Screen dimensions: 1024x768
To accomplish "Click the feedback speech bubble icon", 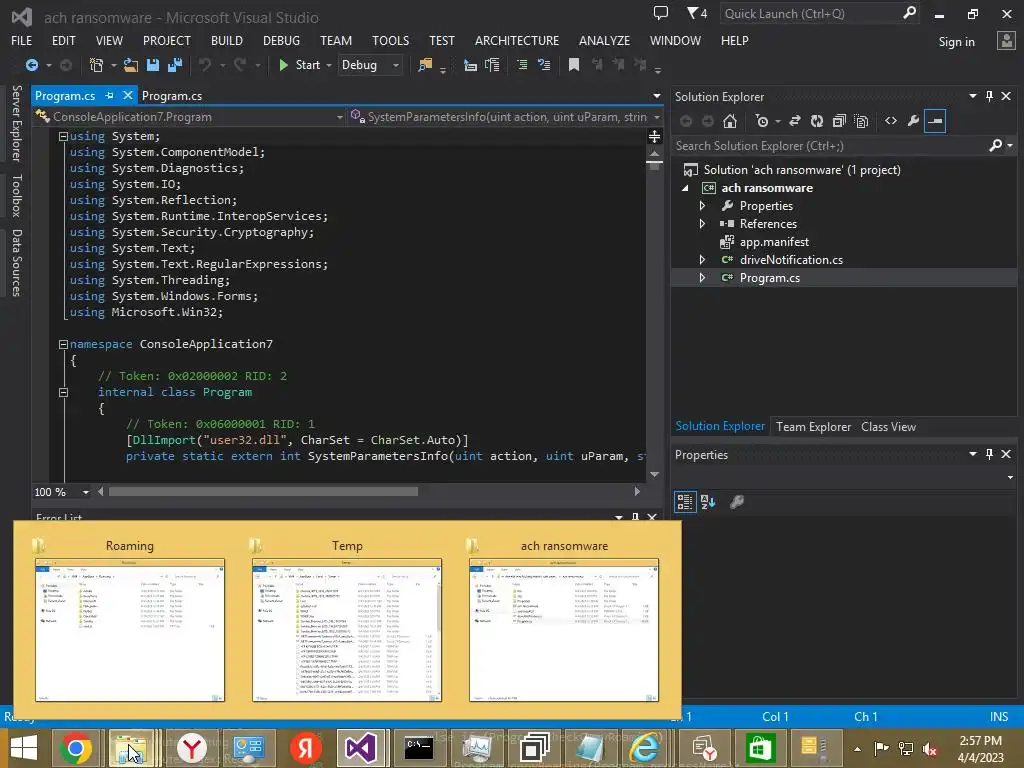I will tap(661, 13).
